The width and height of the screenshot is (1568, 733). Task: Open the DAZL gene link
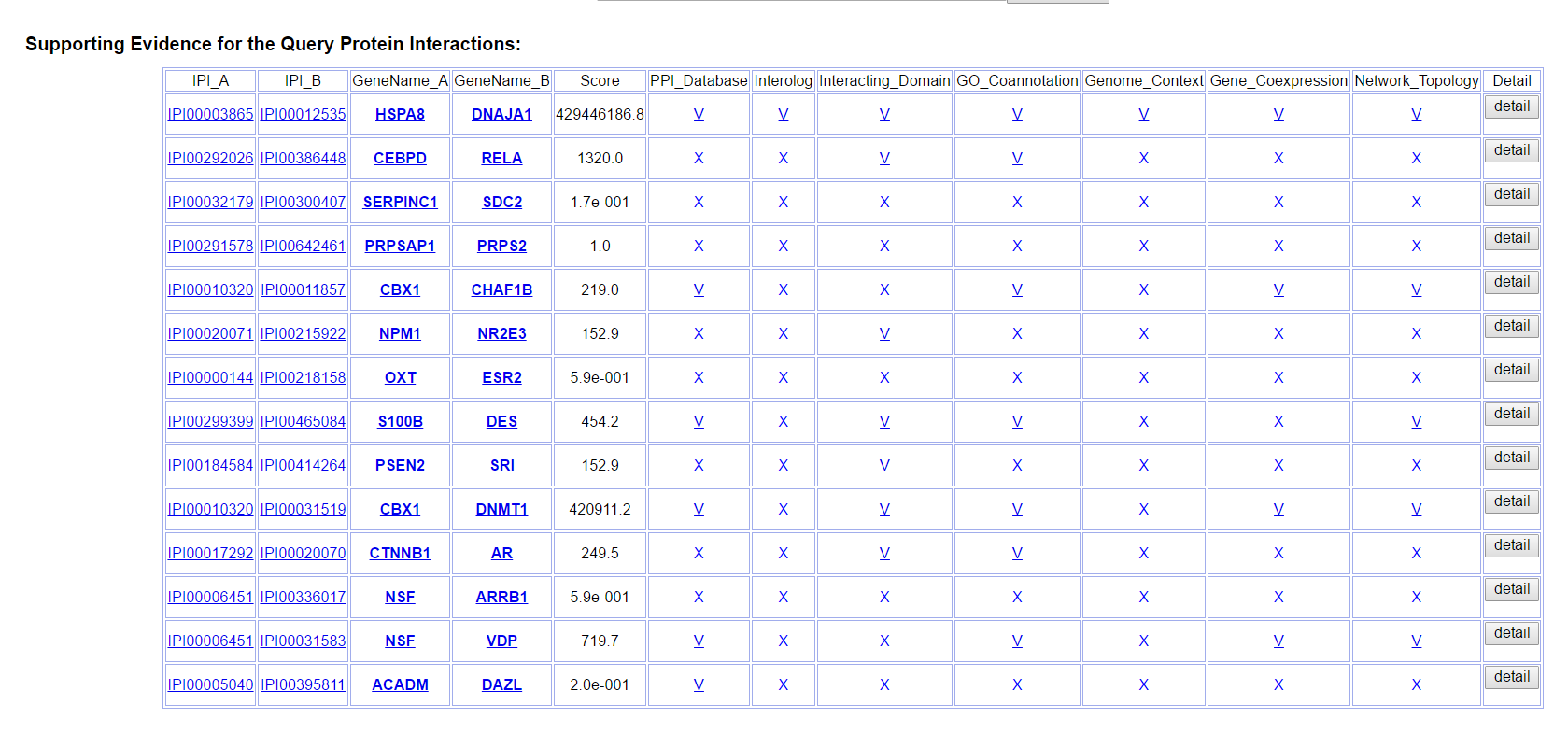[x=501, y=684]
